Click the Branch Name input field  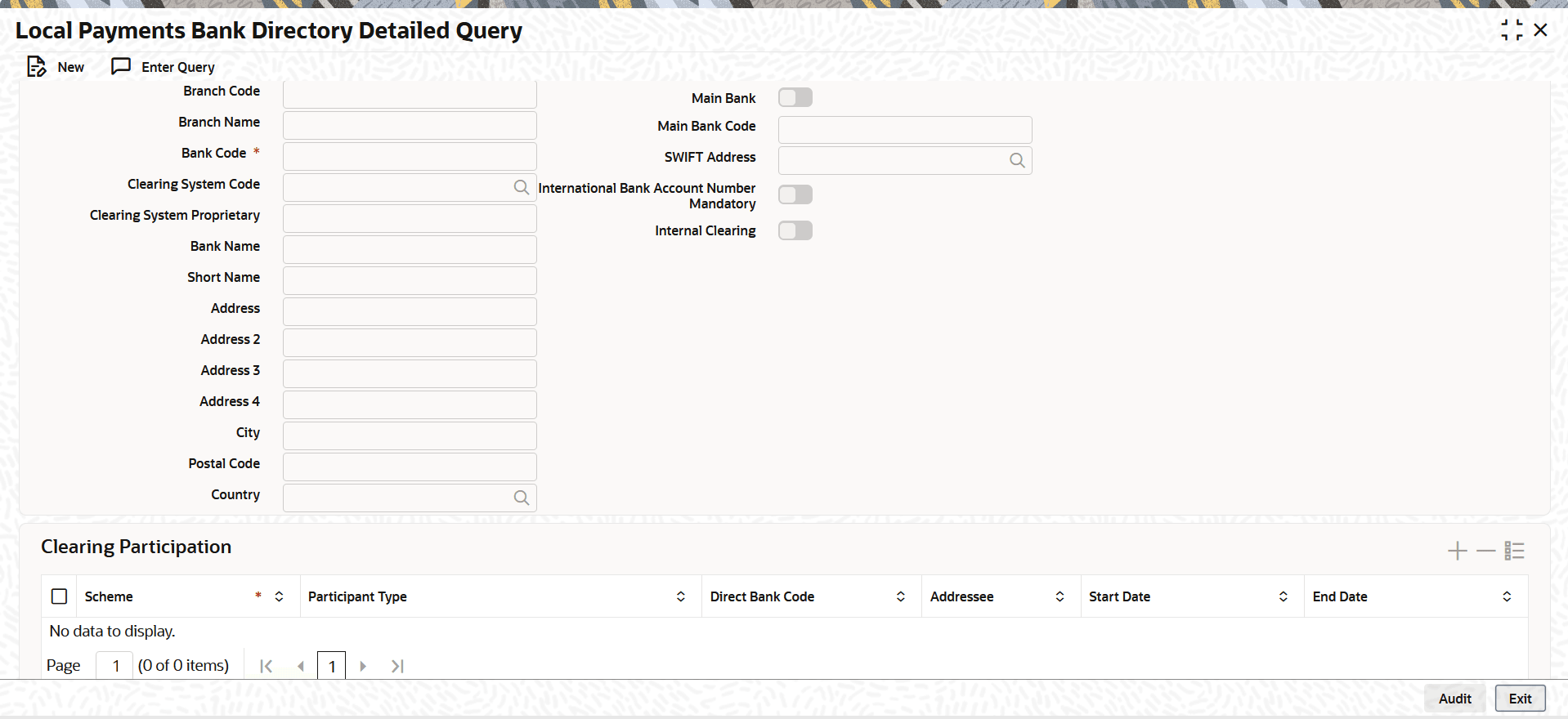pyautogui.click(x=410, y=125)
